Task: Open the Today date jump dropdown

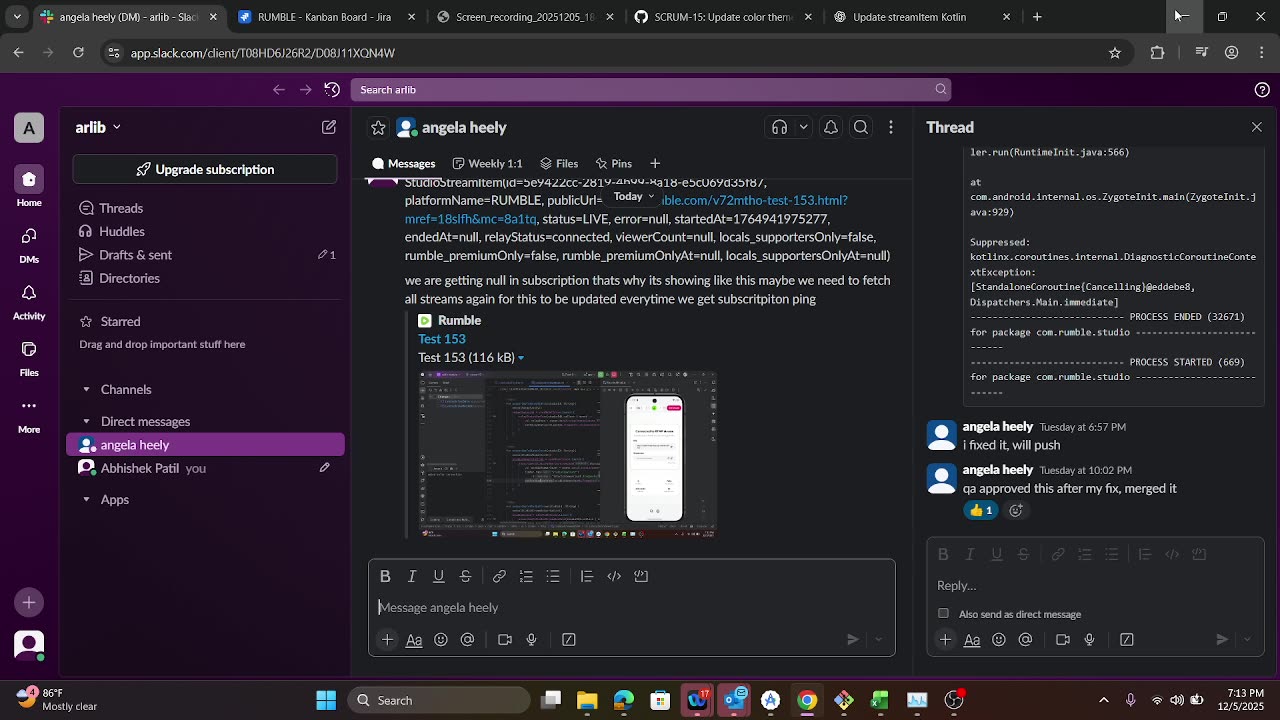Action: point(634,196)
